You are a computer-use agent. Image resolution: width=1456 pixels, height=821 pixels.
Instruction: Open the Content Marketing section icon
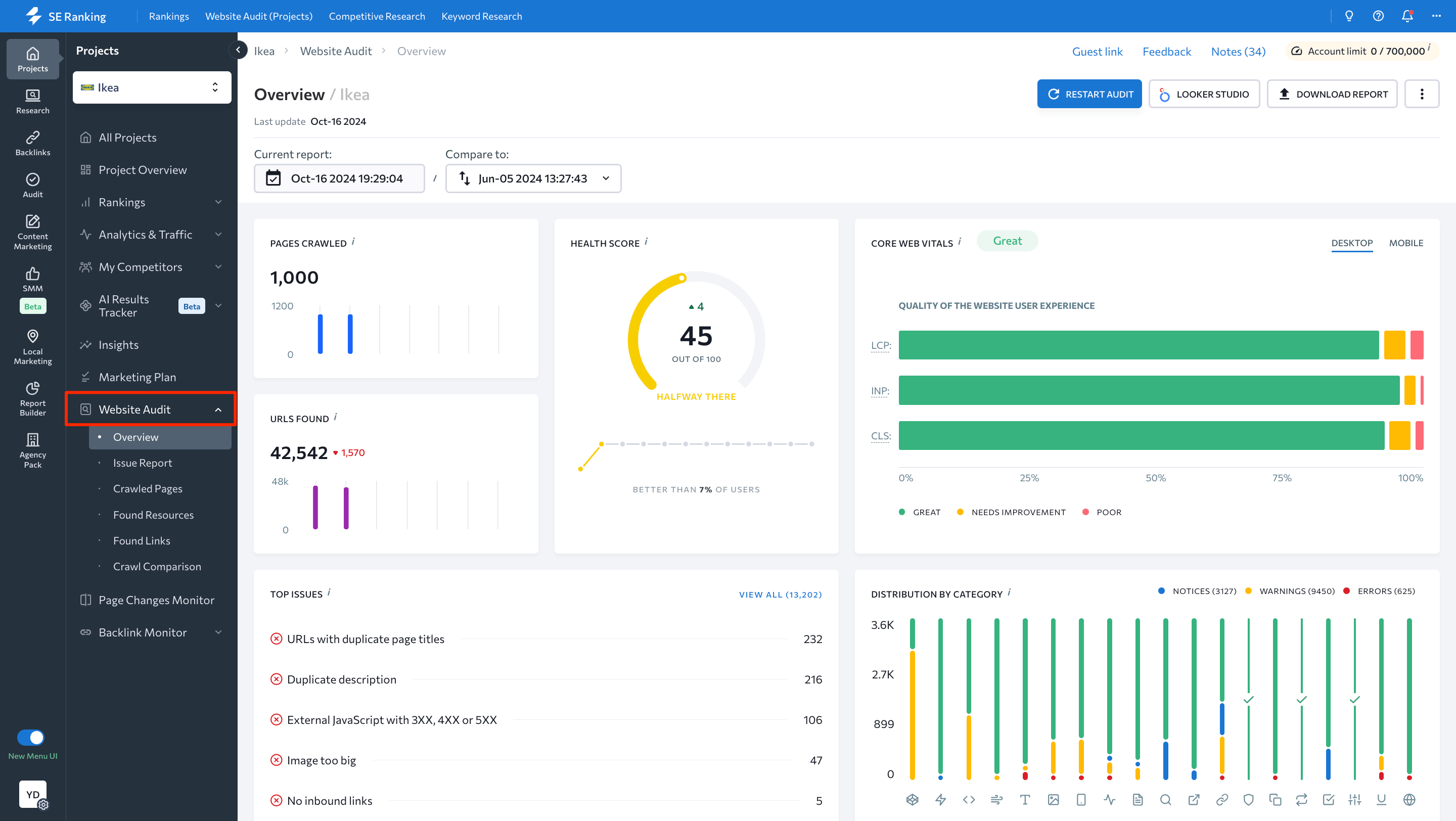(33, 232)
